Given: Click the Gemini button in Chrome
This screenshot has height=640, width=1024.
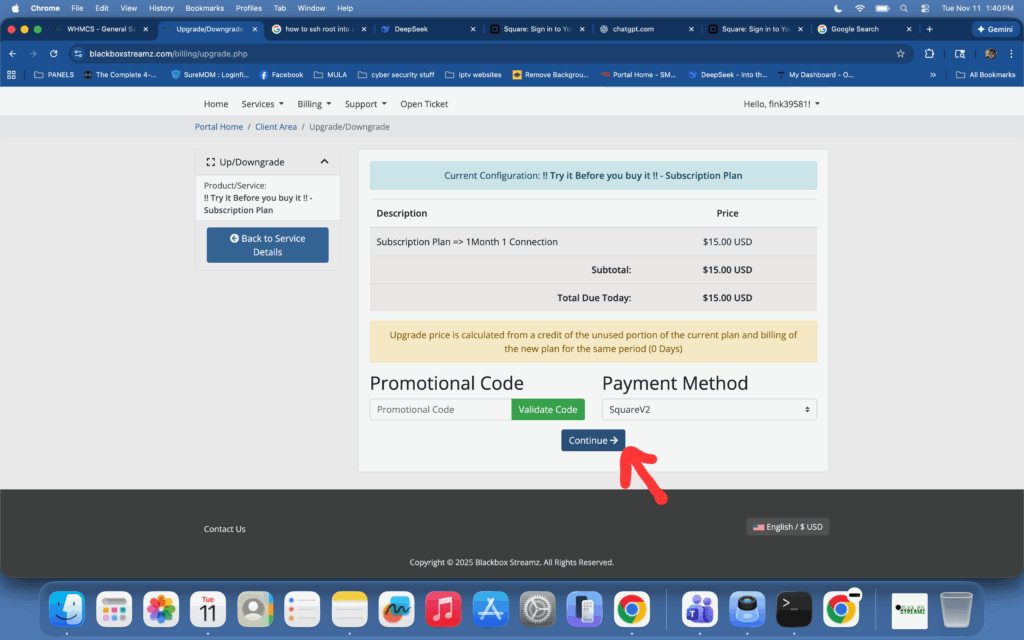Looking at the screenshot, I should pyautogui.click(x=994, y=29).
